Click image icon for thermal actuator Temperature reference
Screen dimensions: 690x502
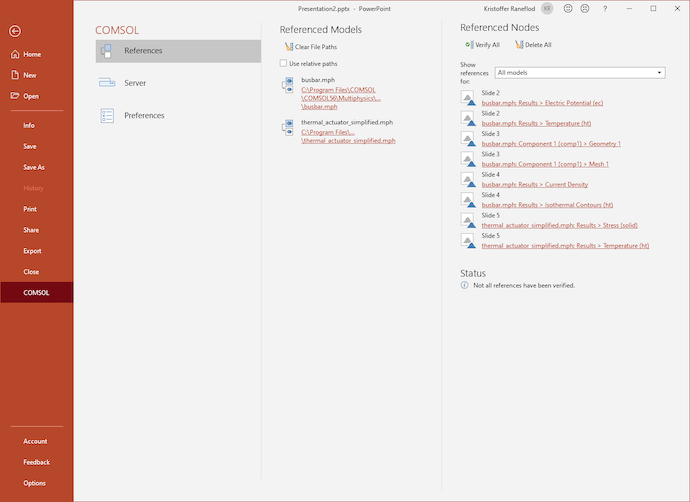coord(468,241)
